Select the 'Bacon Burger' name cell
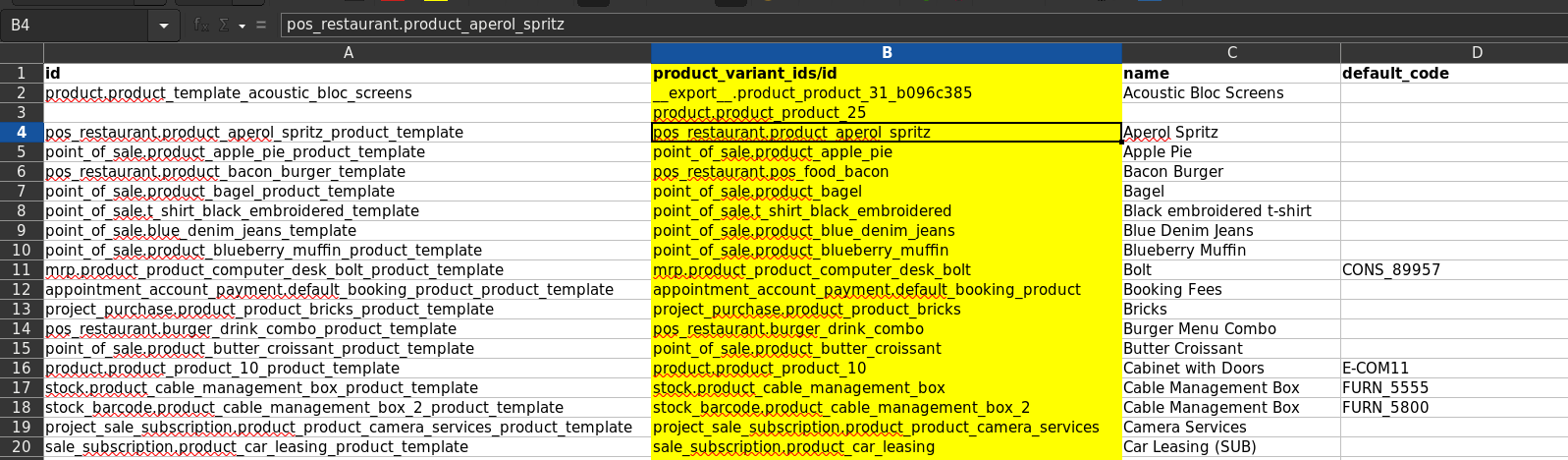Viewport: 1568px width, 460px height. click(x=1231, y=171)
